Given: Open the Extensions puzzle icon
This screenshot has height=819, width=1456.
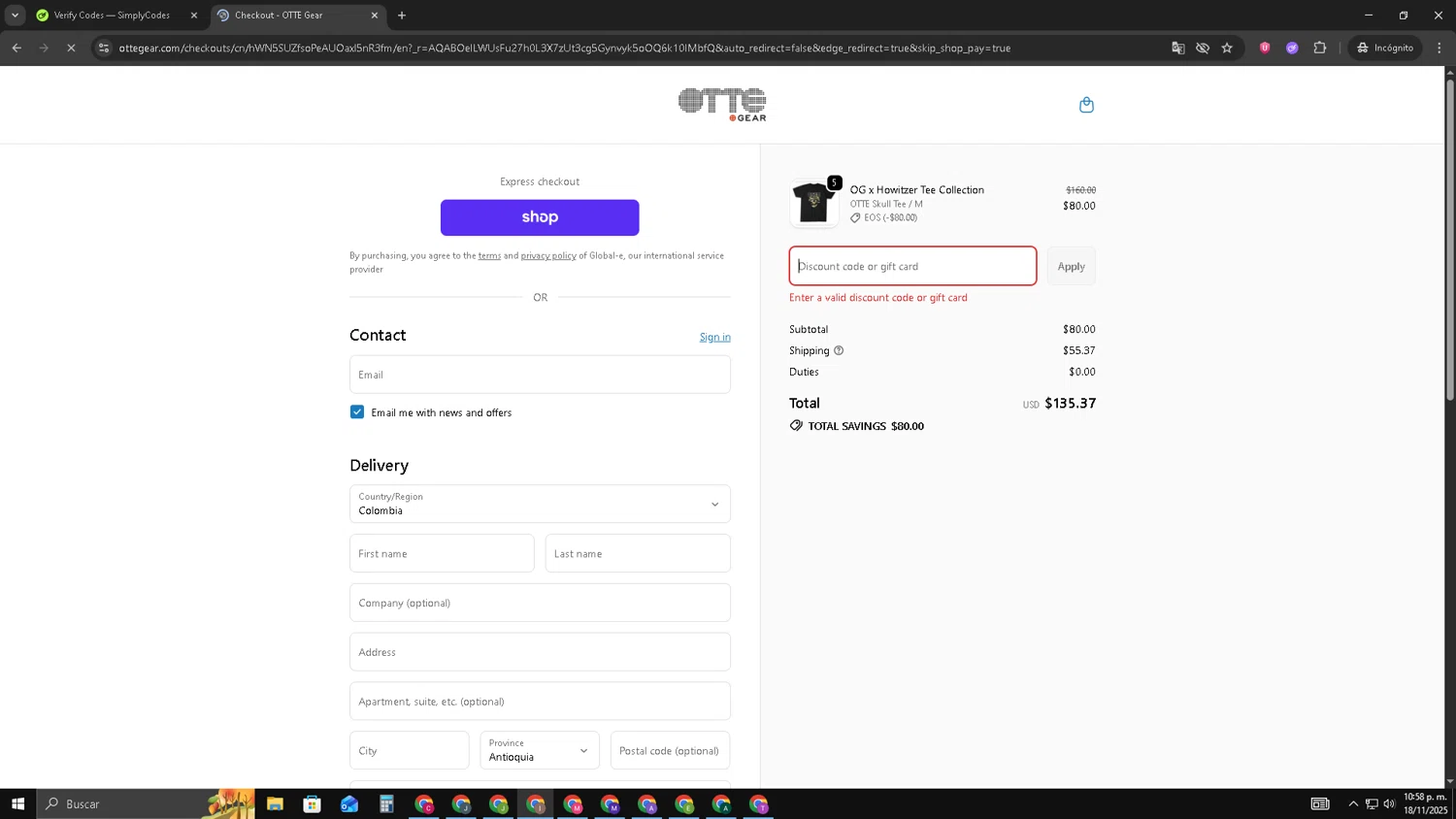Looking at the screenshot, I should pyautogui.click(x=1319, y=48).
